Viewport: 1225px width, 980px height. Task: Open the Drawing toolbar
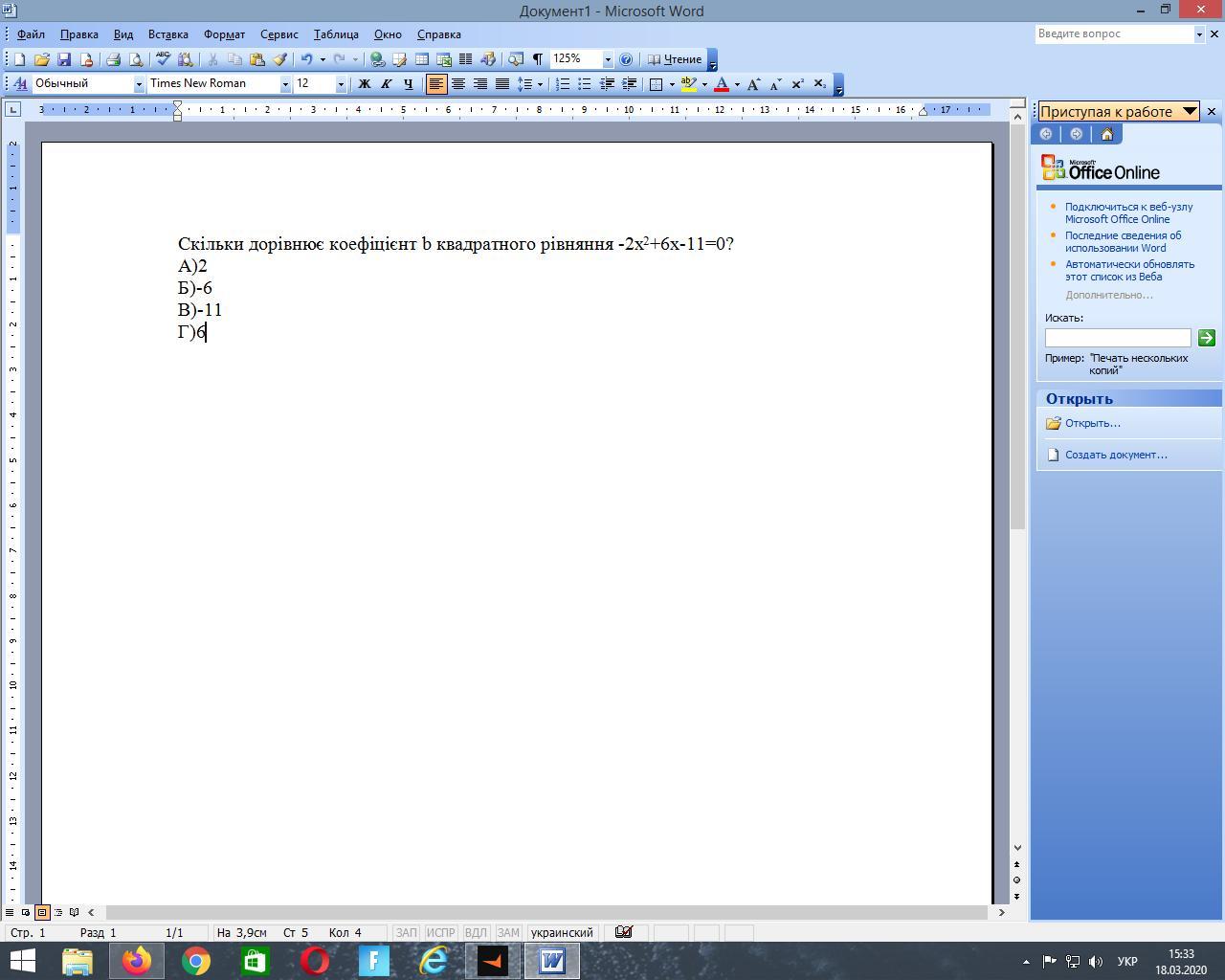click(x=488, y=59)
